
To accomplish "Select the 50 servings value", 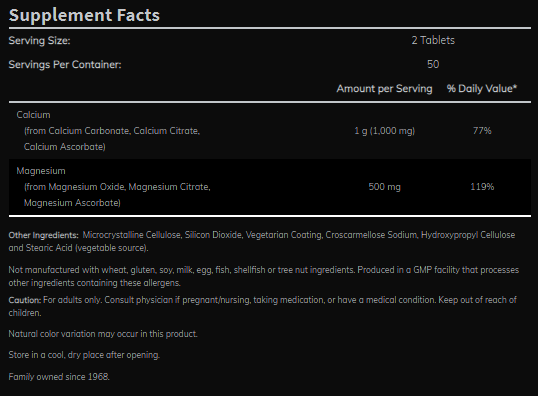I will [x=433, y=64].
